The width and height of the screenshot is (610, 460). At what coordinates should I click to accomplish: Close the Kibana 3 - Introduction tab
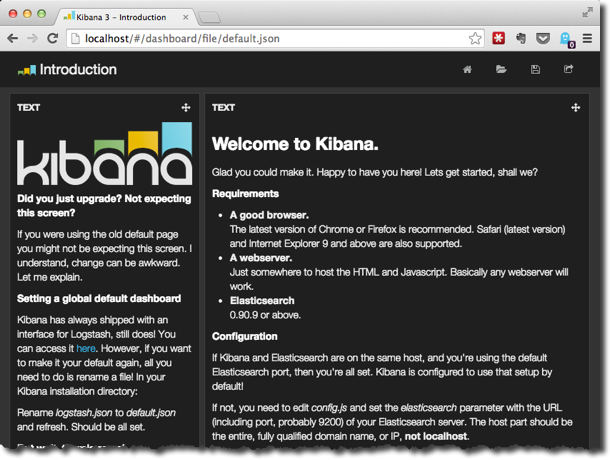click(x=186, y=17)
